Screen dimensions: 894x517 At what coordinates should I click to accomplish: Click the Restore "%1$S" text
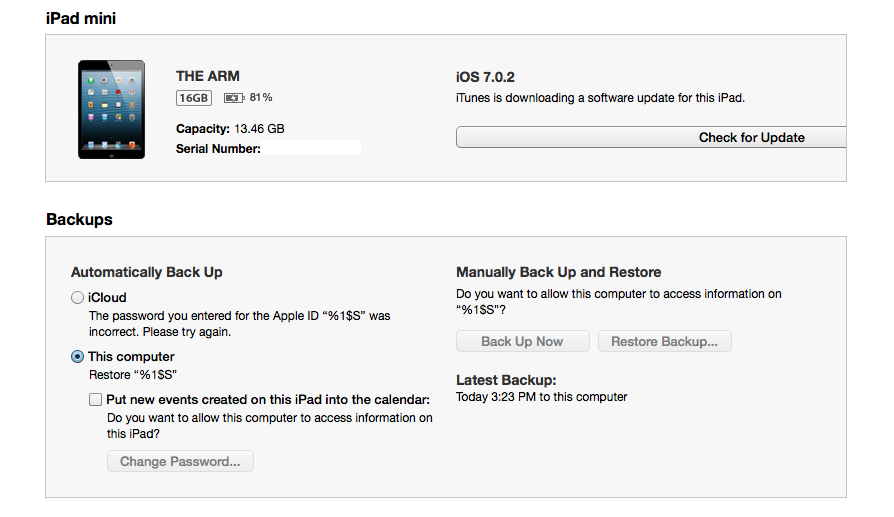tap(133, 375)
